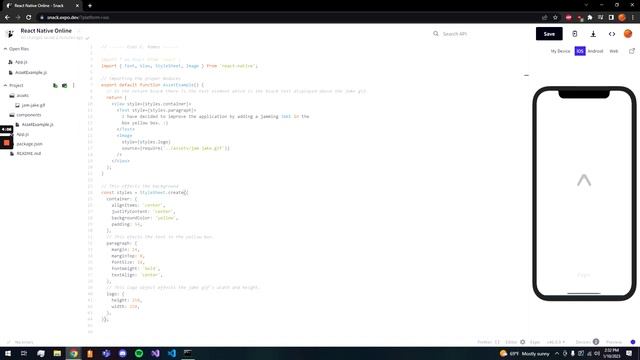Select the React Native Online browser tab
The width and height of the screenshot is (640, 360).
point(42,6)
